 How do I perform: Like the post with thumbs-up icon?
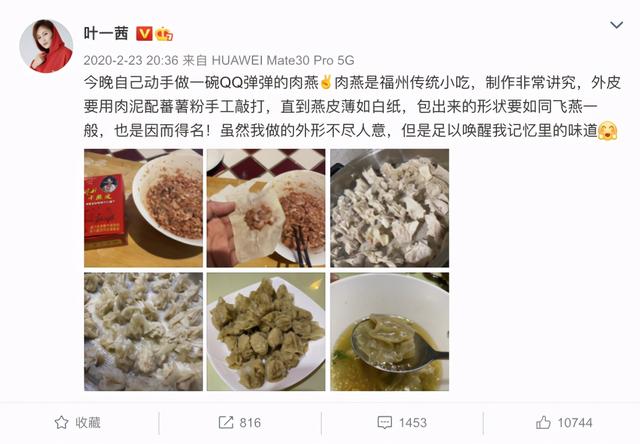543,422
